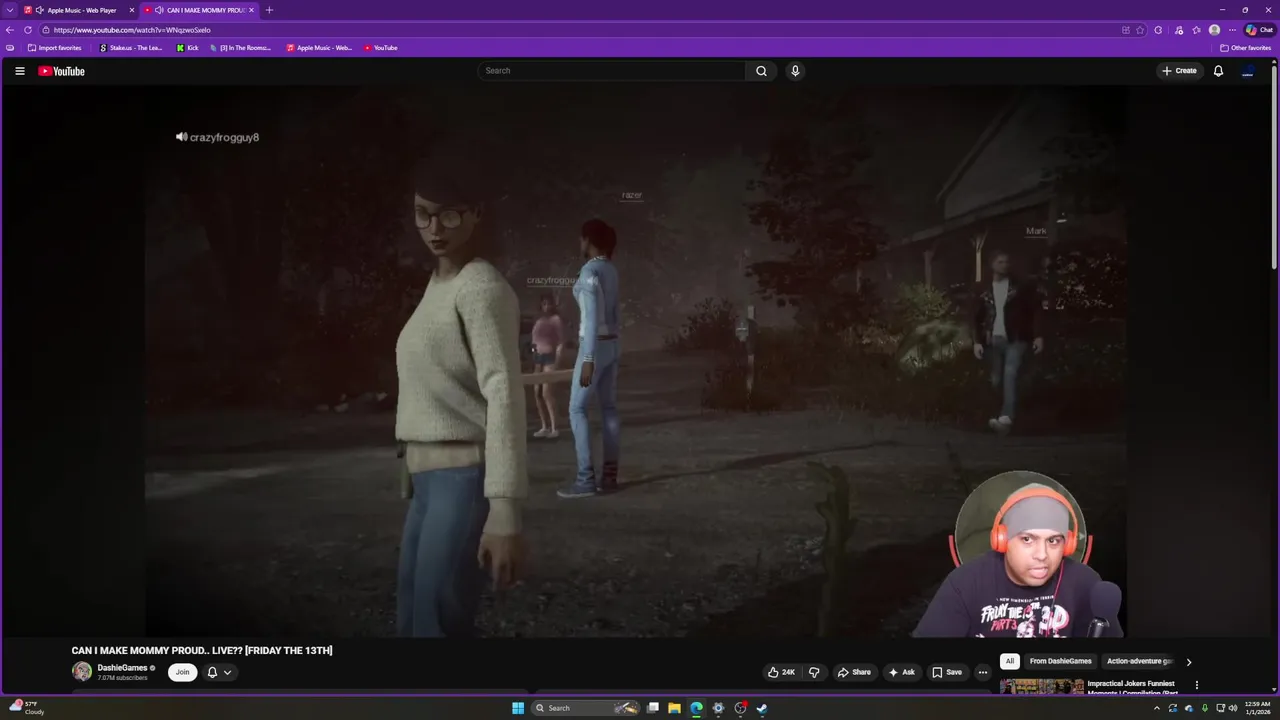The width and height of the screenshot is (1280, 720).
Task: Add this page to favorites star
Action: (x=1140, y=30)
